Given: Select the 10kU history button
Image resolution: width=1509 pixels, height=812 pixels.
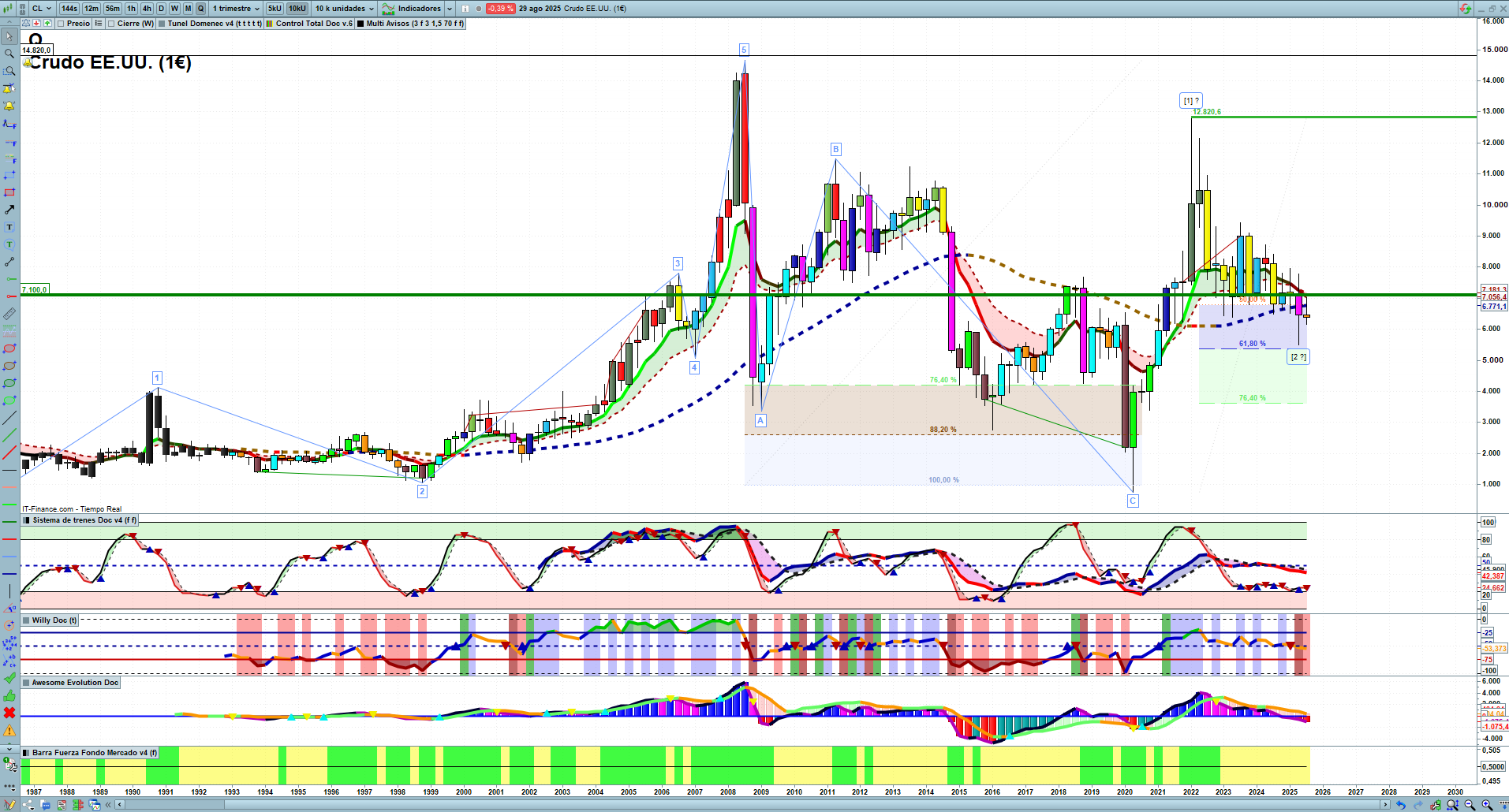Looking at the screenshot, I should point(297,9).
